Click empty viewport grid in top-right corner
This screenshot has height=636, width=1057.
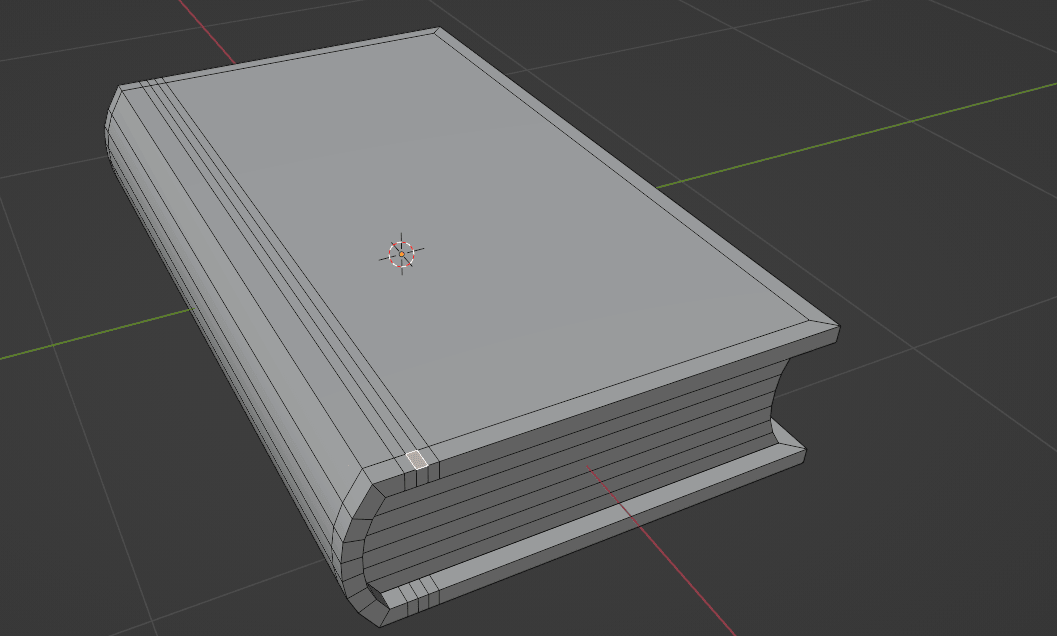click(980, 40)
